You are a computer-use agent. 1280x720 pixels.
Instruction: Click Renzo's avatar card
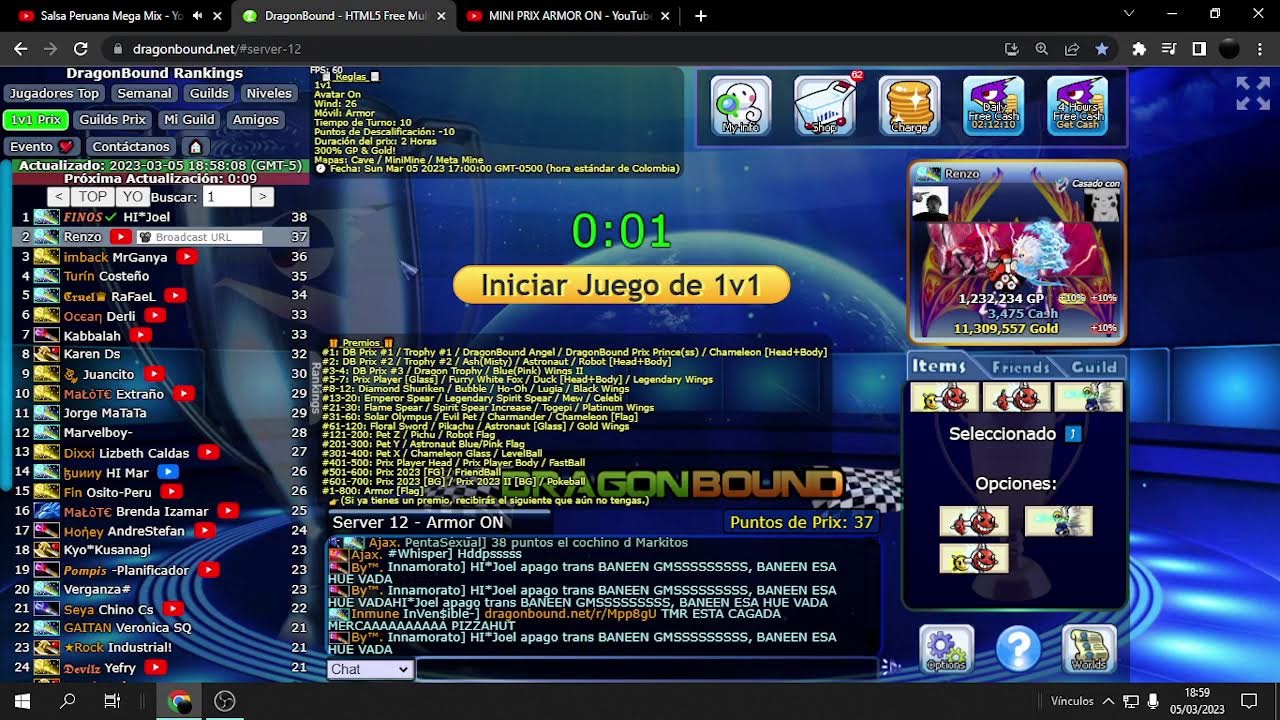pos(1017,252)
